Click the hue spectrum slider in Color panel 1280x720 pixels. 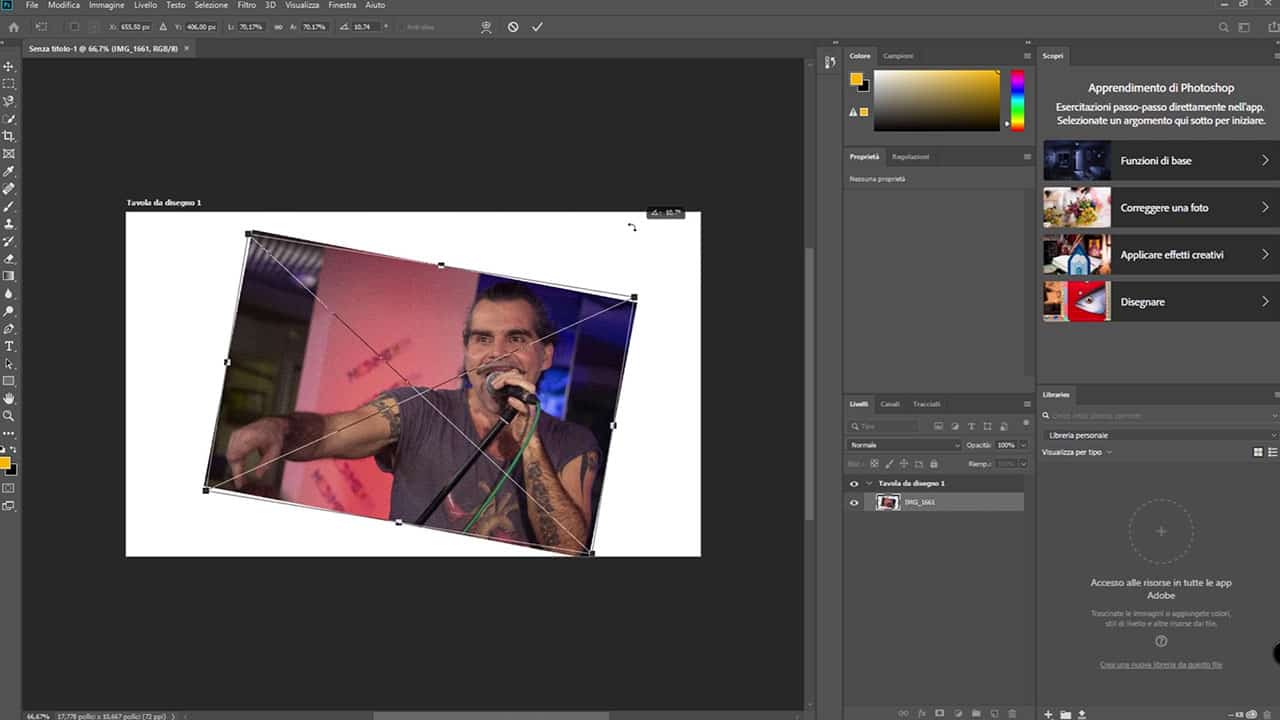[1017, 100]
